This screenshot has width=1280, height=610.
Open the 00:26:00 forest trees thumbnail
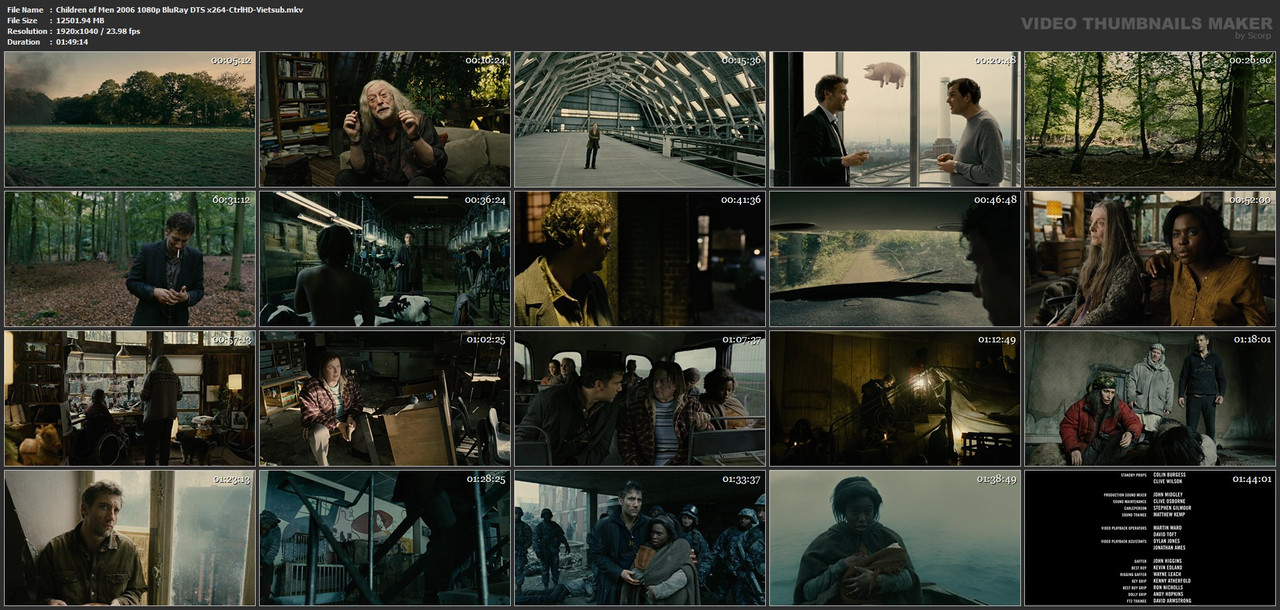pyautogui.click(x=1150, y=119)
